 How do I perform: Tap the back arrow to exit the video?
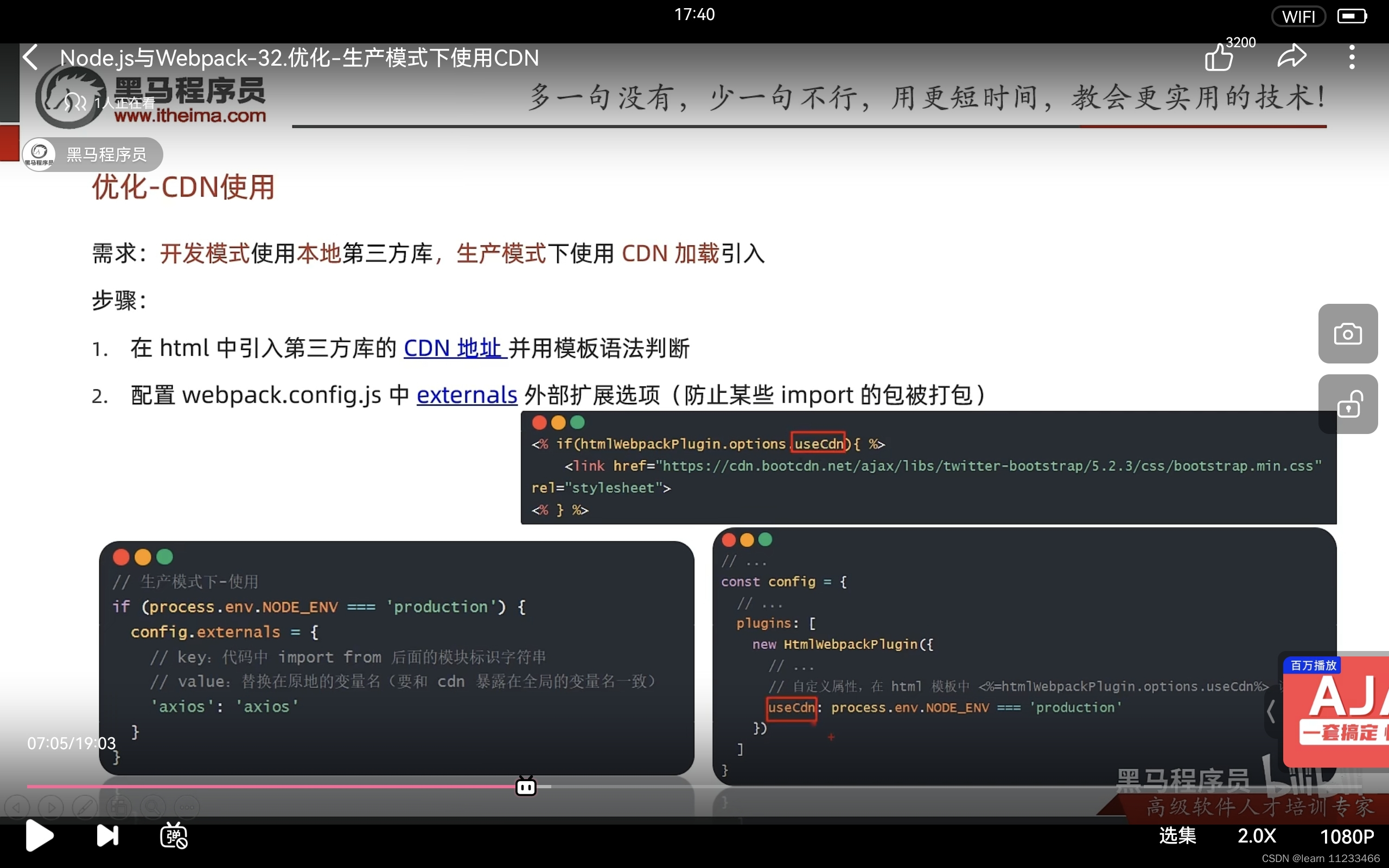click(30, 56)
